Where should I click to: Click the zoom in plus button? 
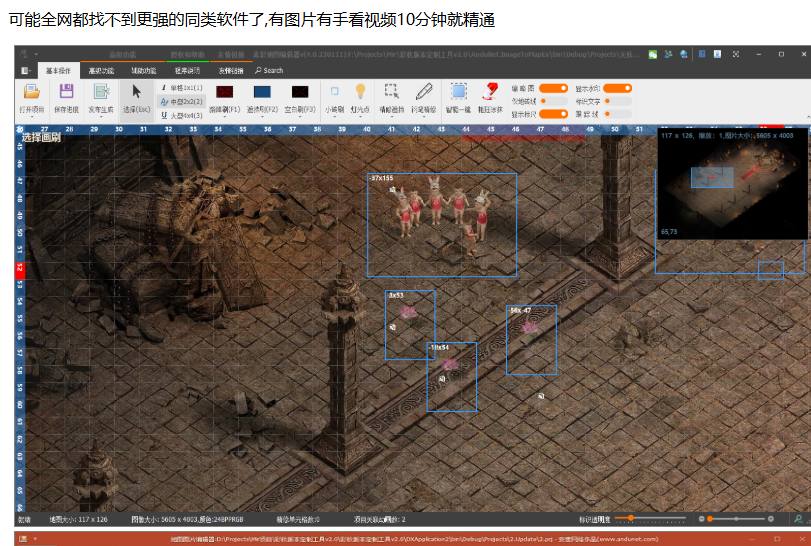coord(771,519)
